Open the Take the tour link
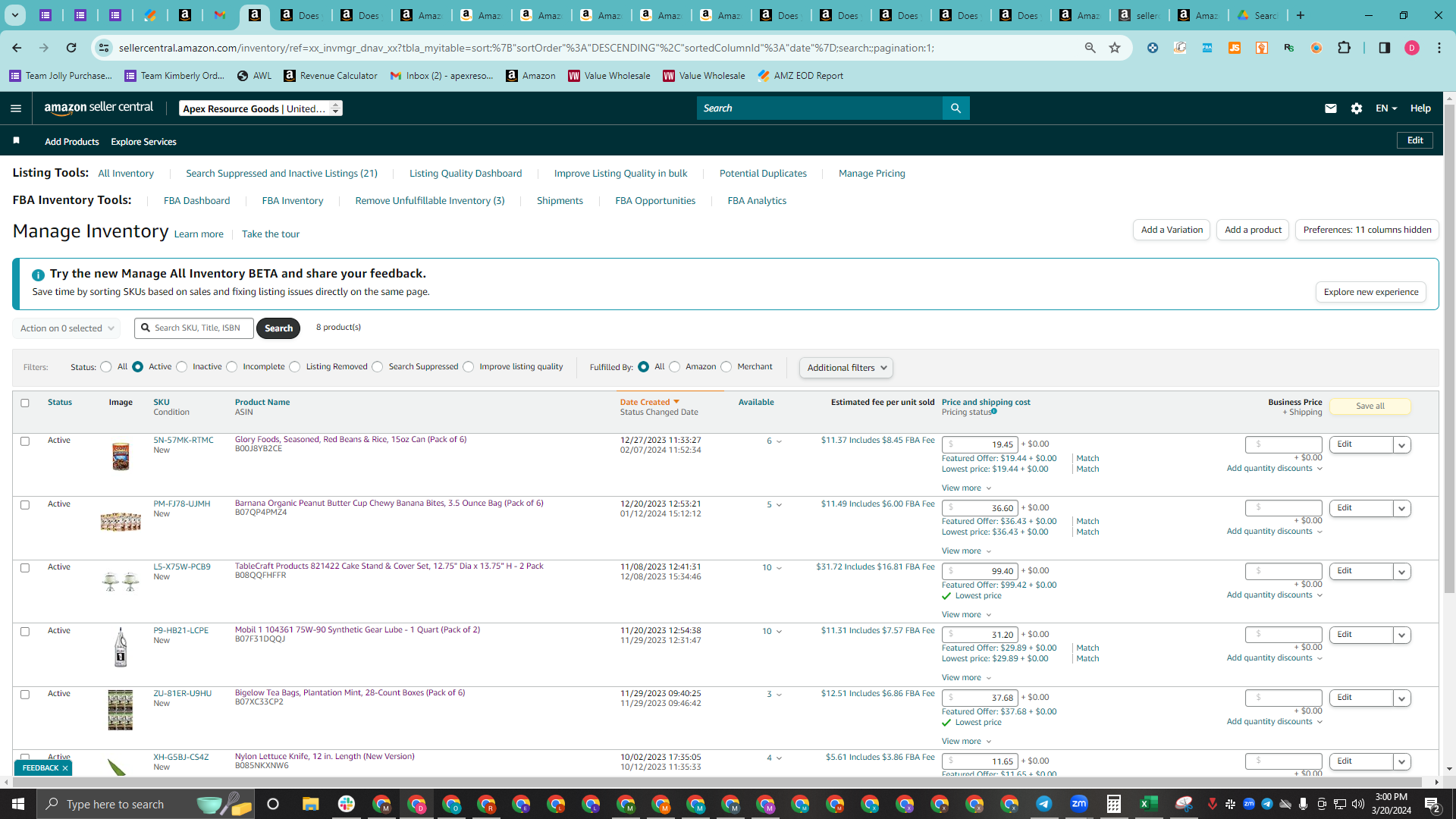1456x819 pixels. pyautogui.click(x=271, y=234)
